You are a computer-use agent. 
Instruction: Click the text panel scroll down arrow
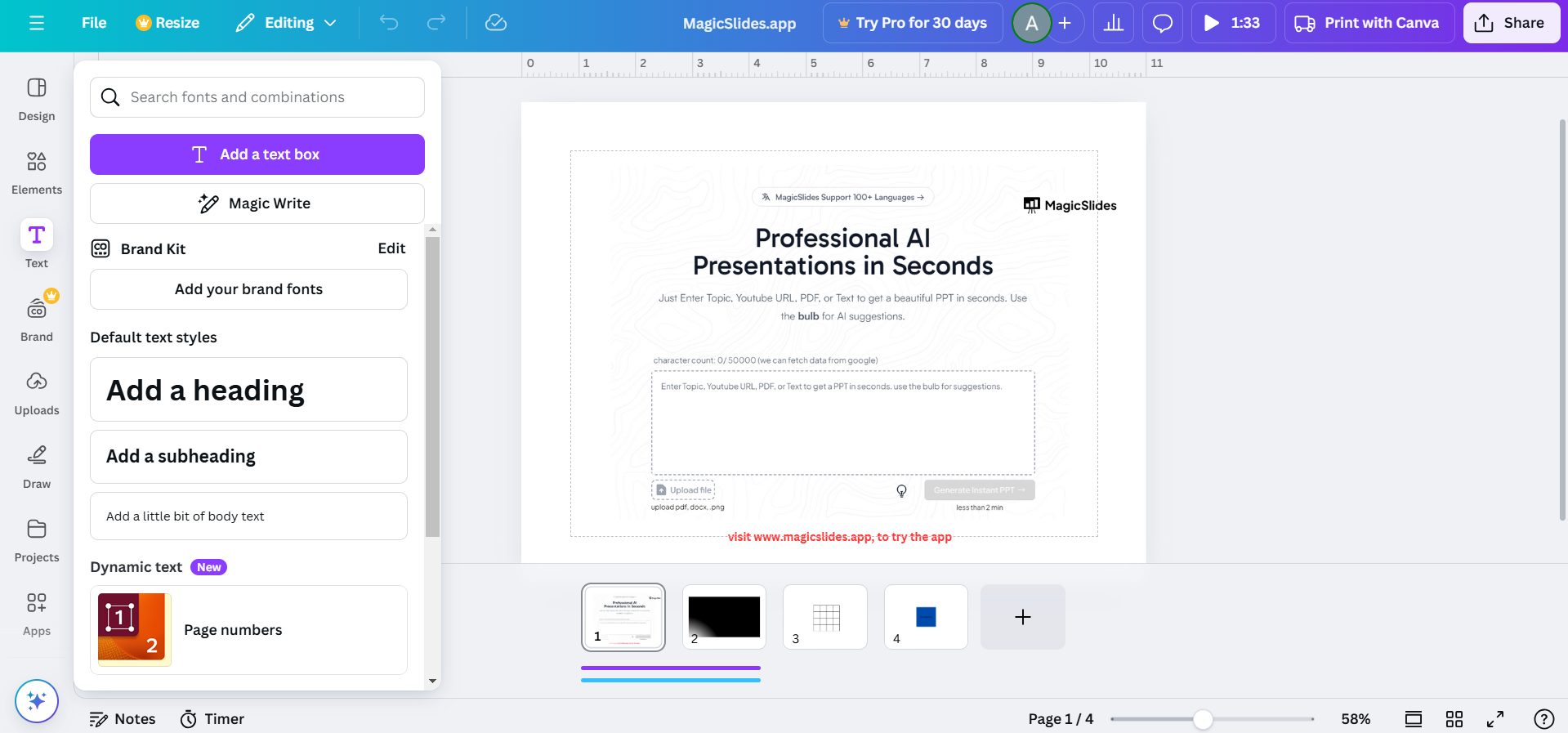433,681
